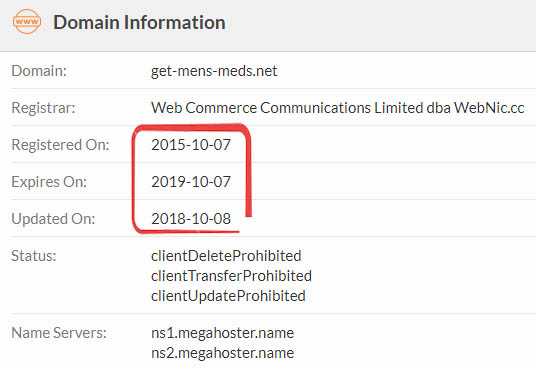Image resolution: width=536 pixels, height=368 pixels.
Task: Click the Expires On: label
Action: (49, 182)
